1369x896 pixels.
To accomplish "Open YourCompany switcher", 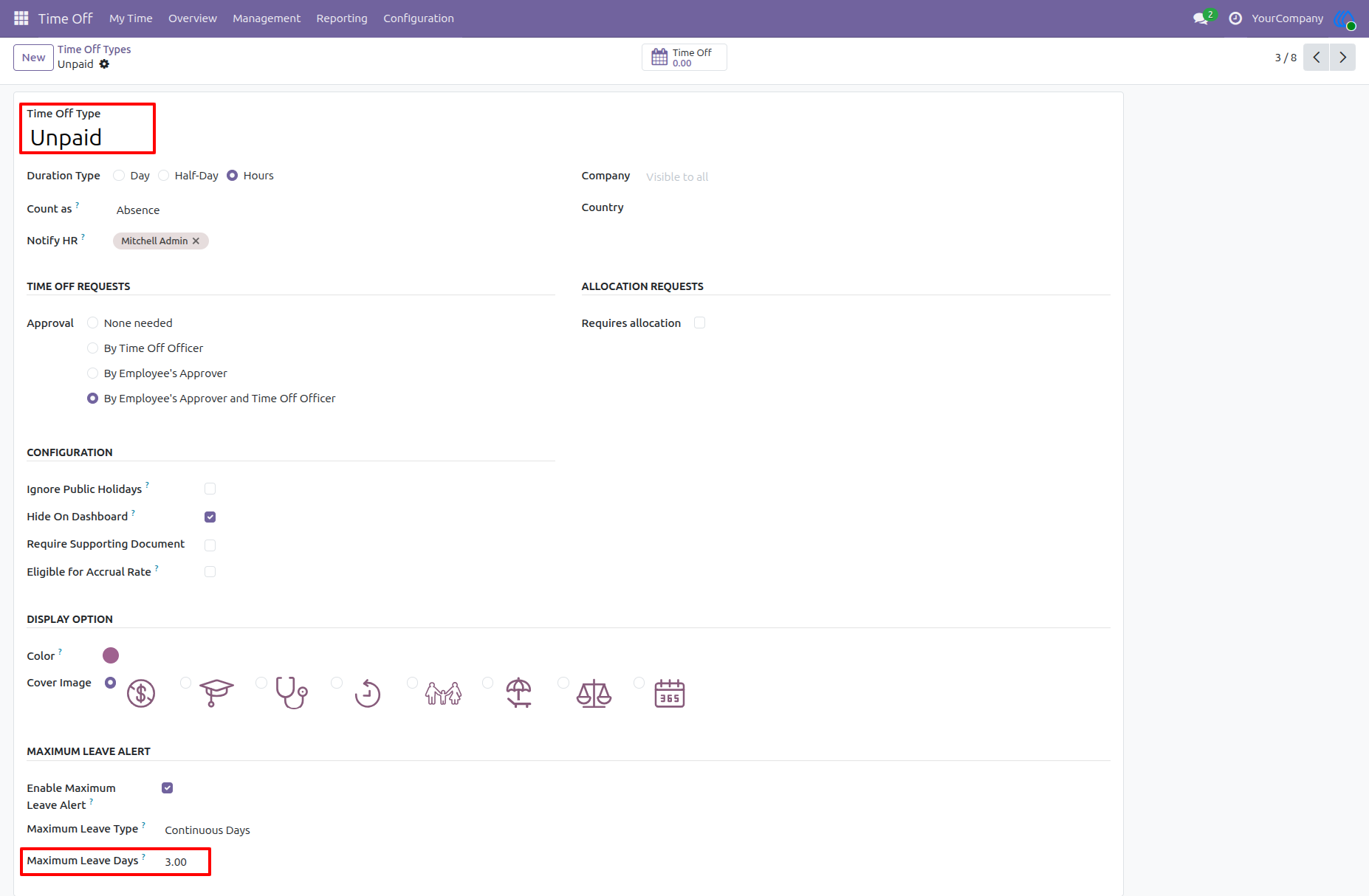I will pyautogui.click(x=1287, y=18).
